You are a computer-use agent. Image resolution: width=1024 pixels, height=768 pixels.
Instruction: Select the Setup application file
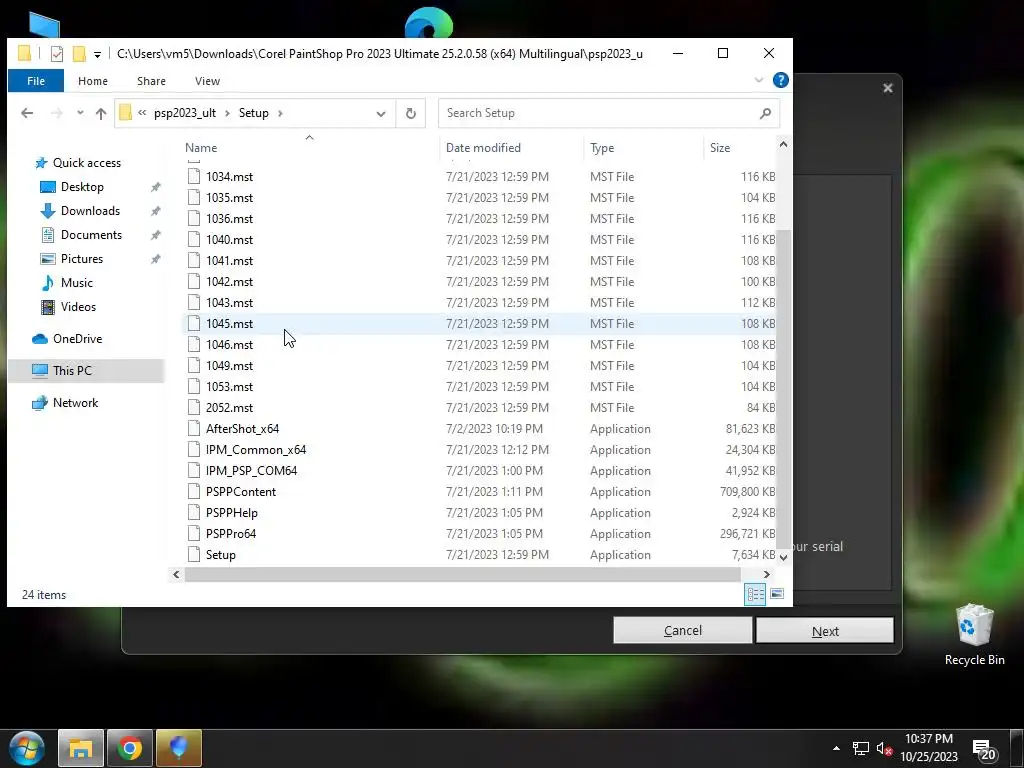pyautogui.click(x=221, y=555)
